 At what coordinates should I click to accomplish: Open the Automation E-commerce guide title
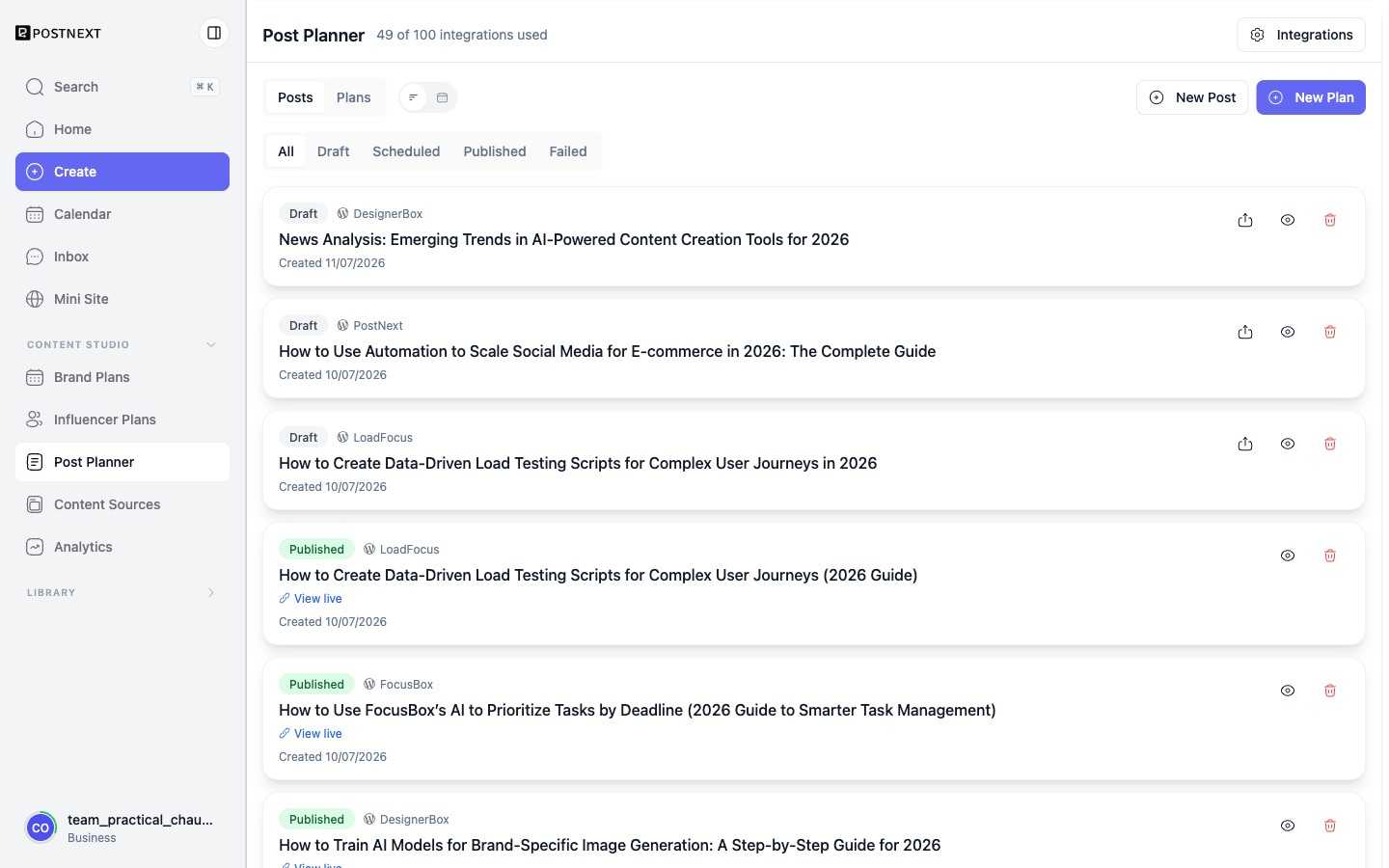tap(608, 351)
